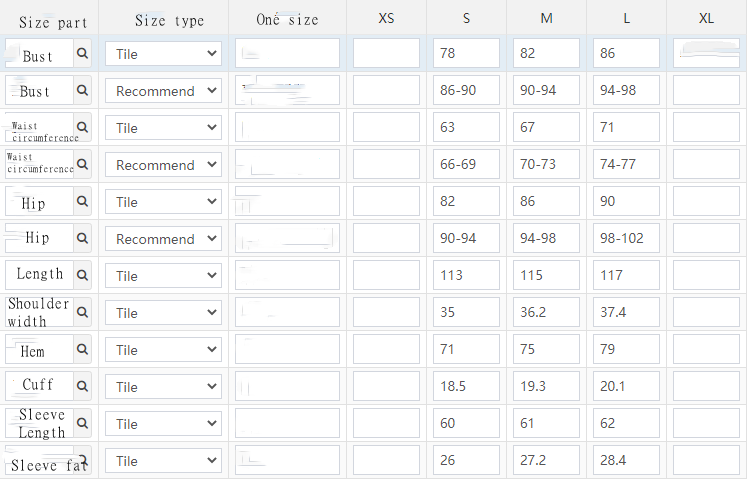Viewport: 747px width, 480px height.
Task: Open the search lookup for Hem
Action: click(x=82, y=350)
